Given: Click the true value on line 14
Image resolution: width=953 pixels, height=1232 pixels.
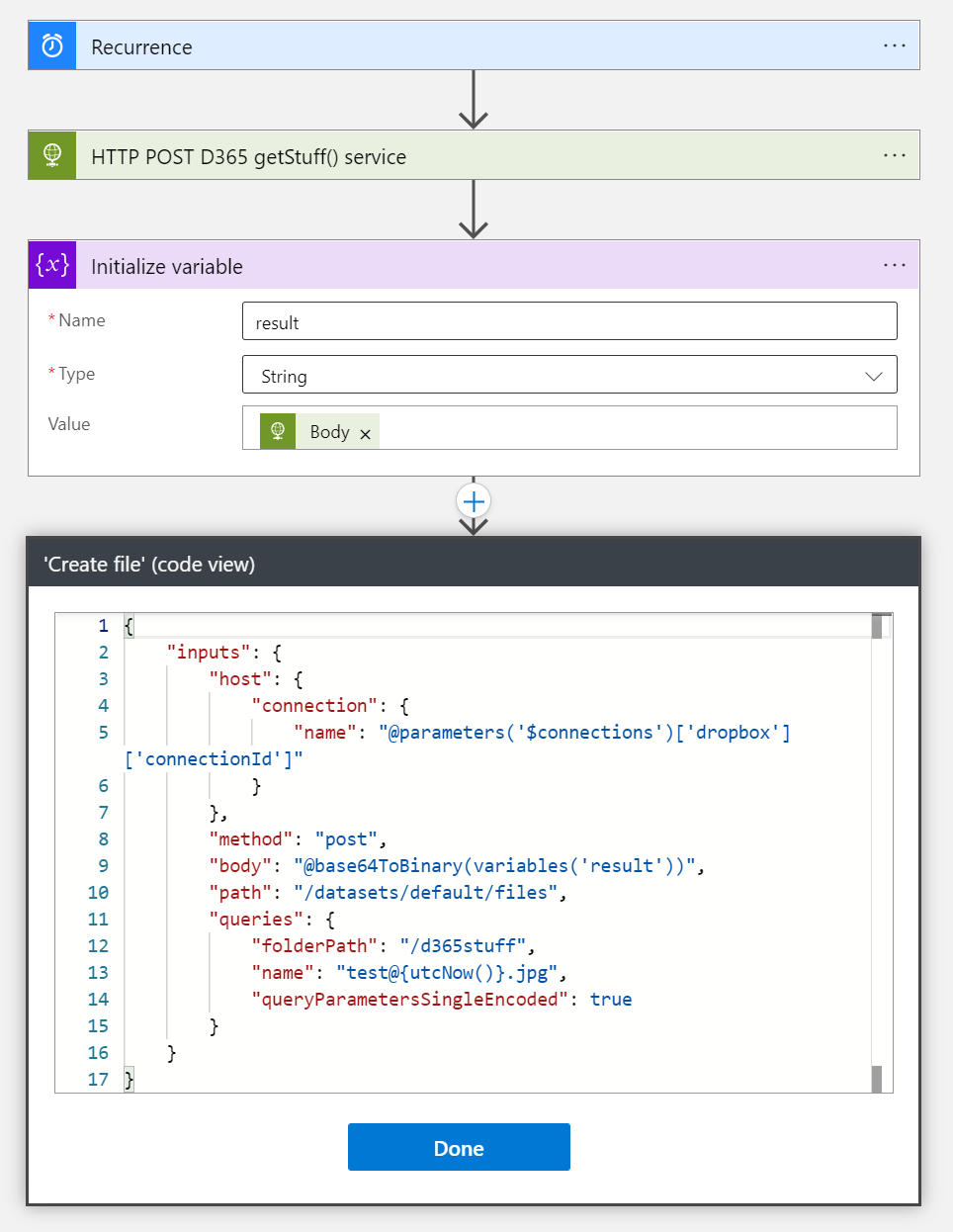Looking at the screenshot, I should point(611,1000).
